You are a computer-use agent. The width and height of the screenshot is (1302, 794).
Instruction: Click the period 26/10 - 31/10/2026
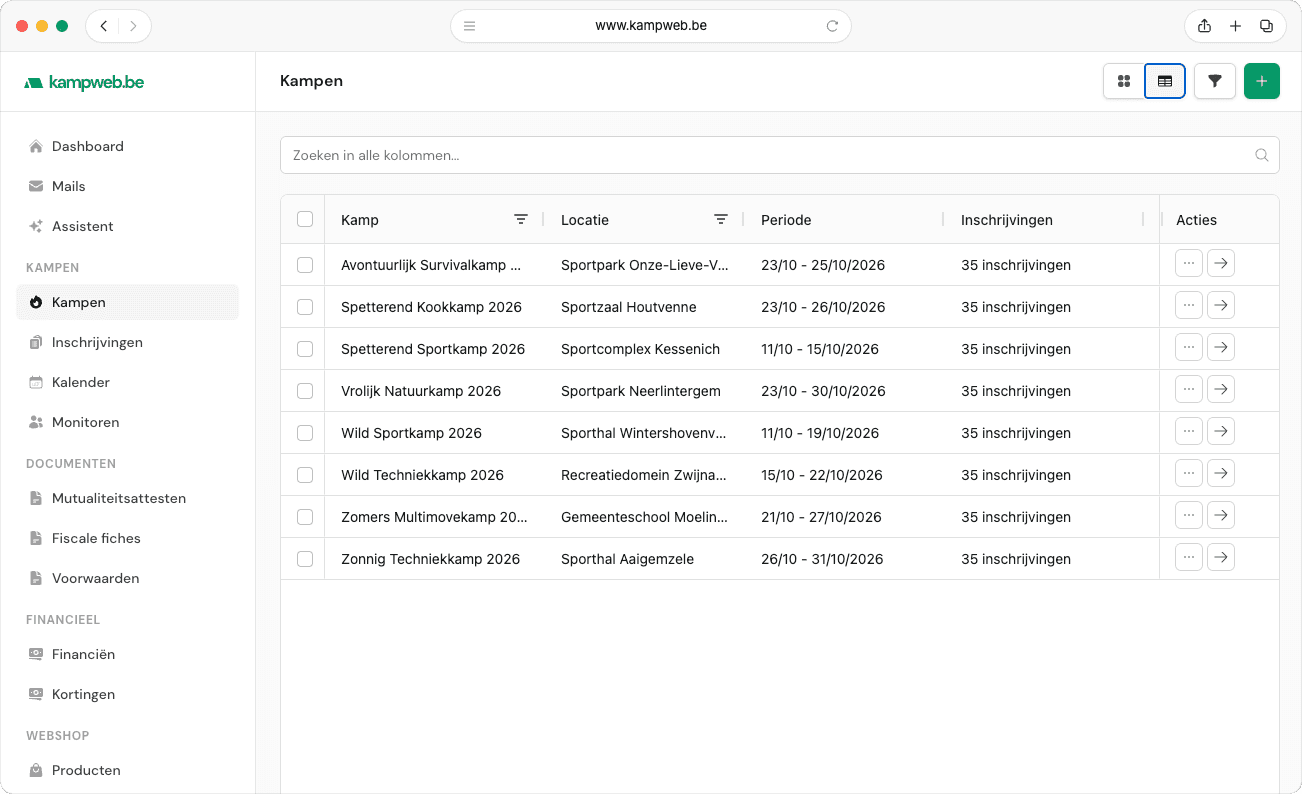822,559
